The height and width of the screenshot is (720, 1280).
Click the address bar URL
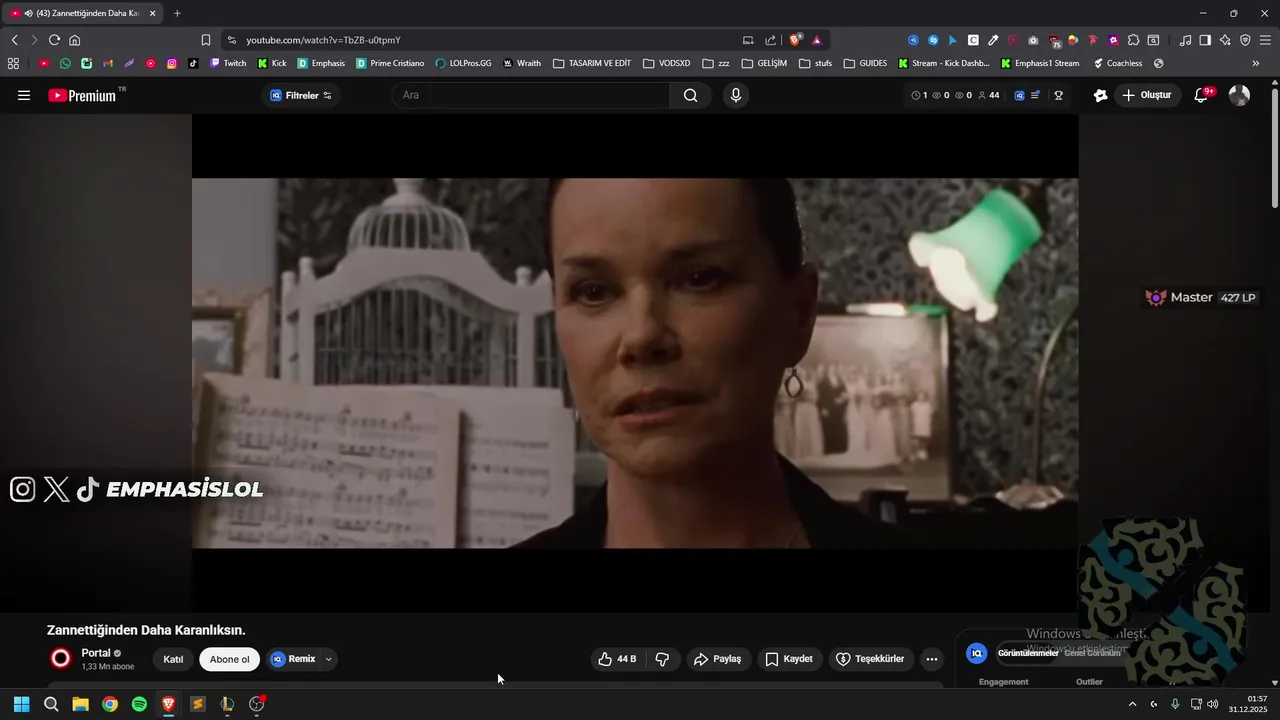(x=324, y=40)
